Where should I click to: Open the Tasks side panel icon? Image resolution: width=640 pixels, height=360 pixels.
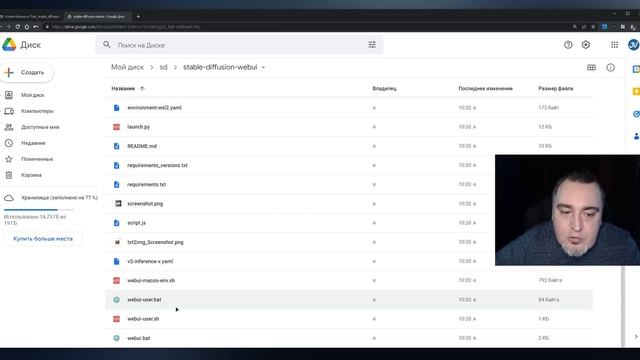pyautogui.click(x=636, y=114)
